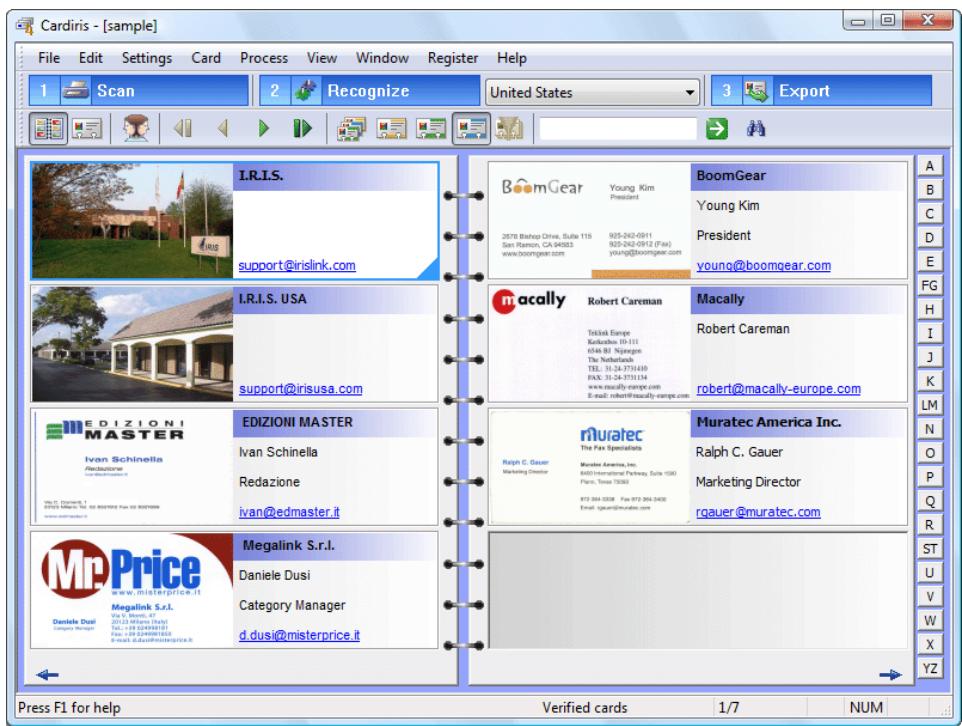Jump to index tab LM

pos(929,405)
